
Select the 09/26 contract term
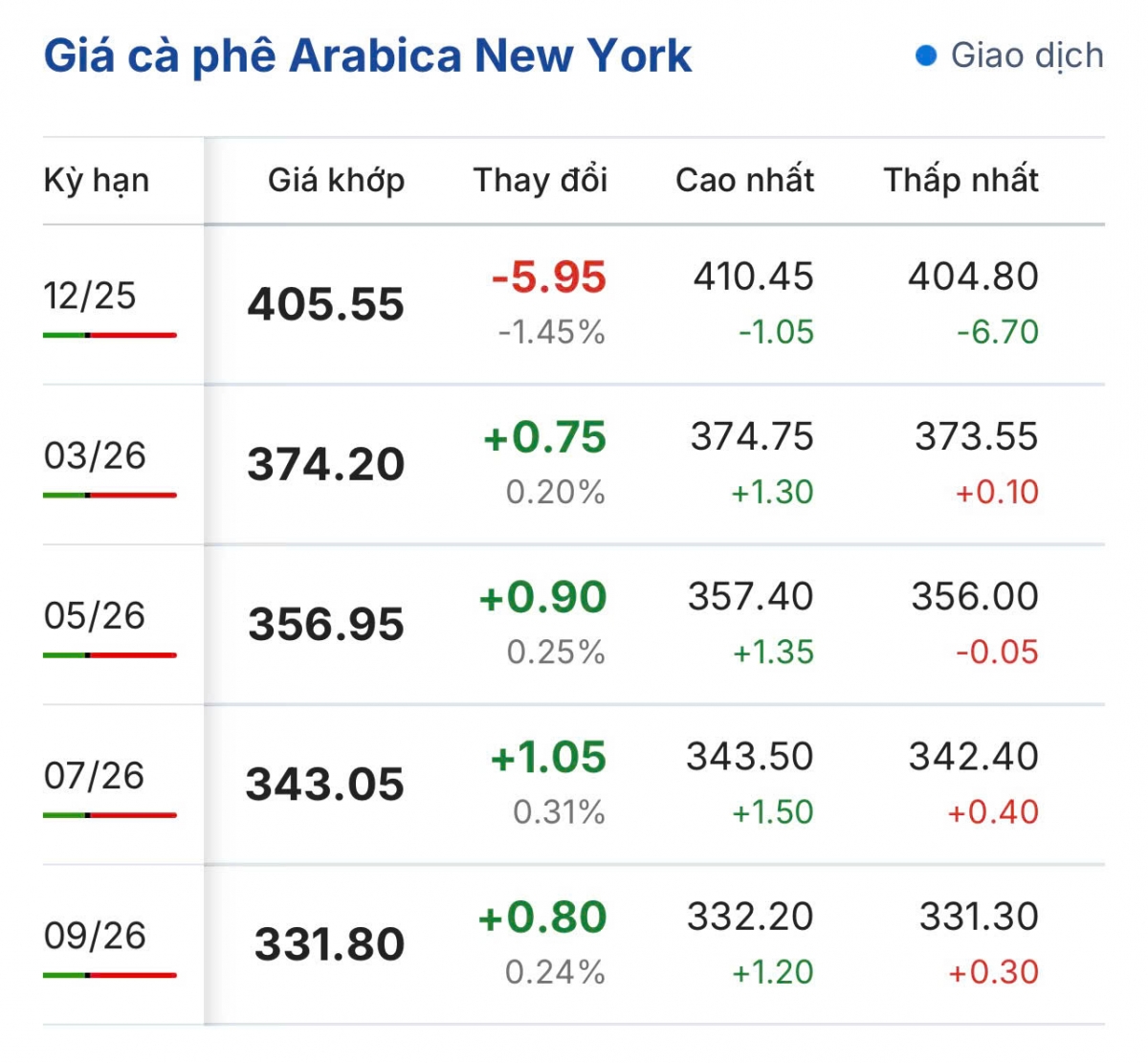[x=95, y=935]
